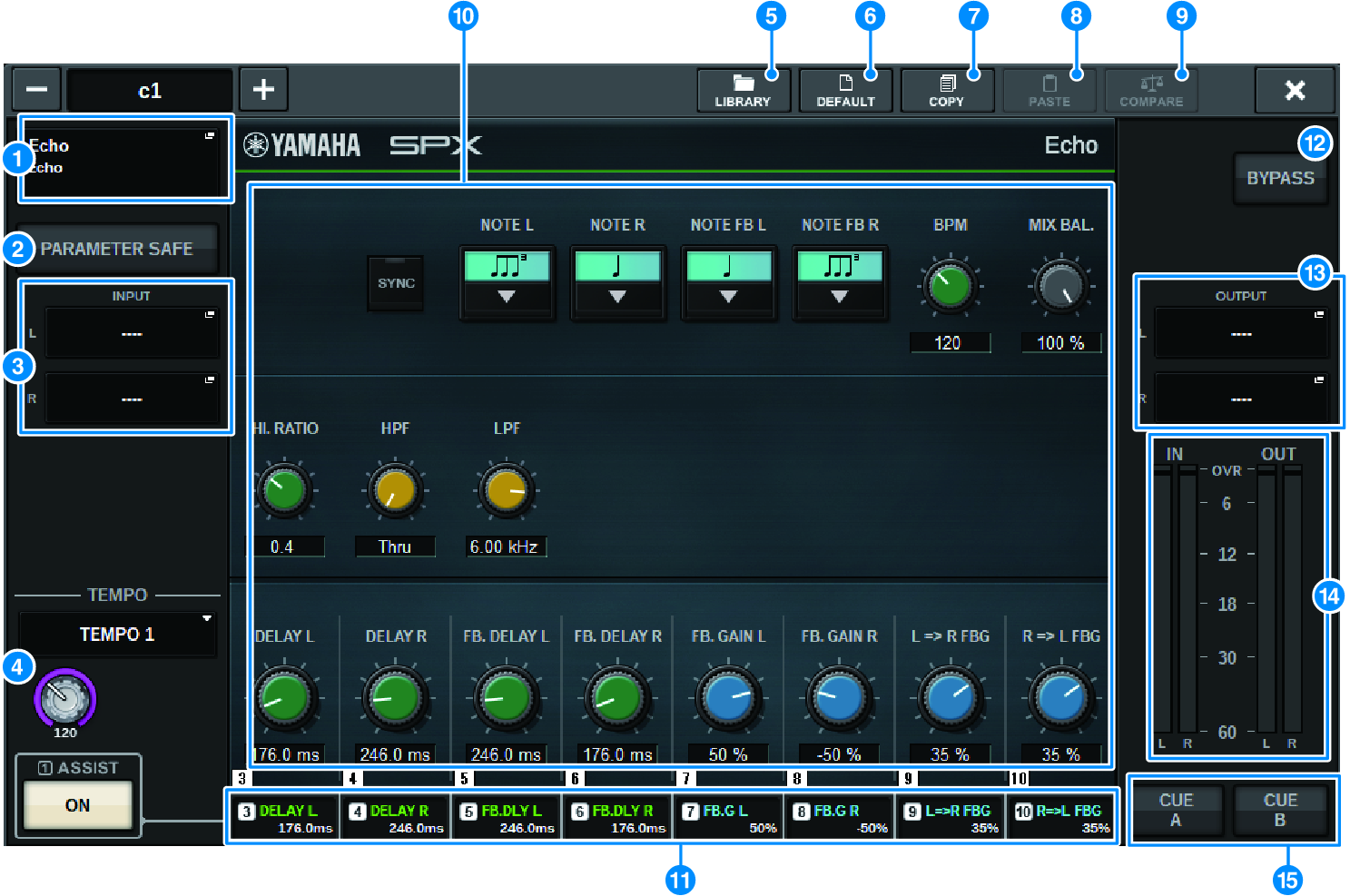Screen dimensions: 1350x896
Task: Turn off the ASSIST switch
Action: pos(78,803)
